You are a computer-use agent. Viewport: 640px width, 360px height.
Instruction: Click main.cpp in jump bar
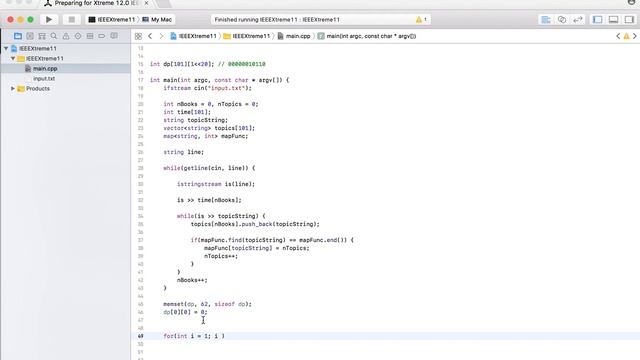(294, 36)
